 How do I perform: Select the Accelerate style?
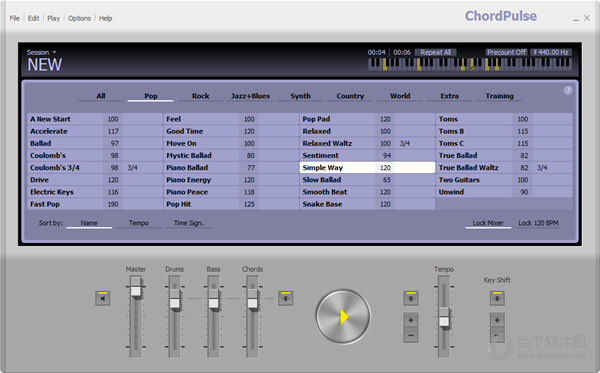[x=95, y=131]
